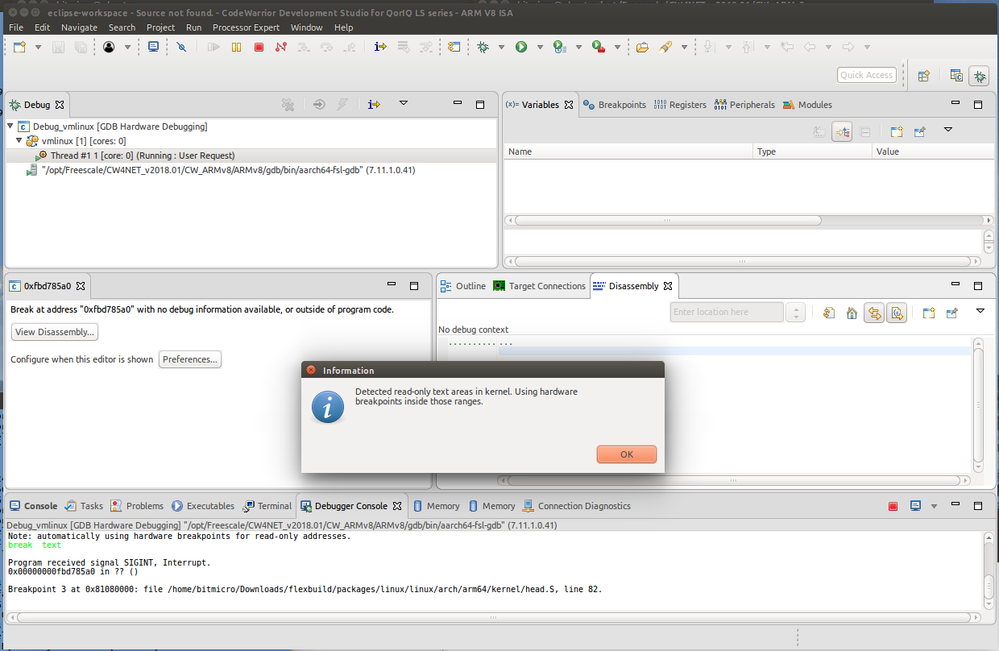Switch to the Peripherals tab
Viewport: 999px width, 651px height.
click(x=745, y=105)
